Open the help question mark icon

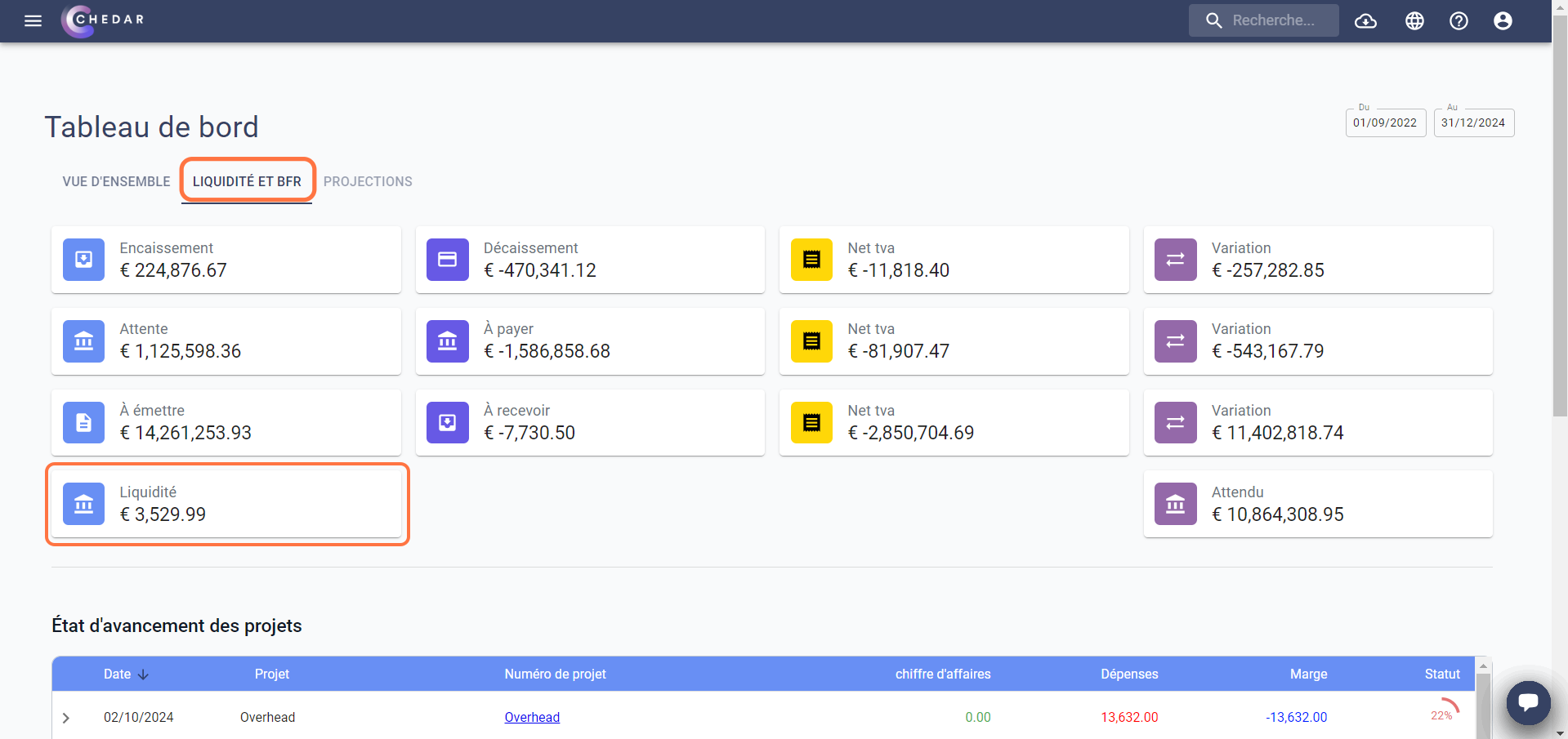pos(1459,20)
